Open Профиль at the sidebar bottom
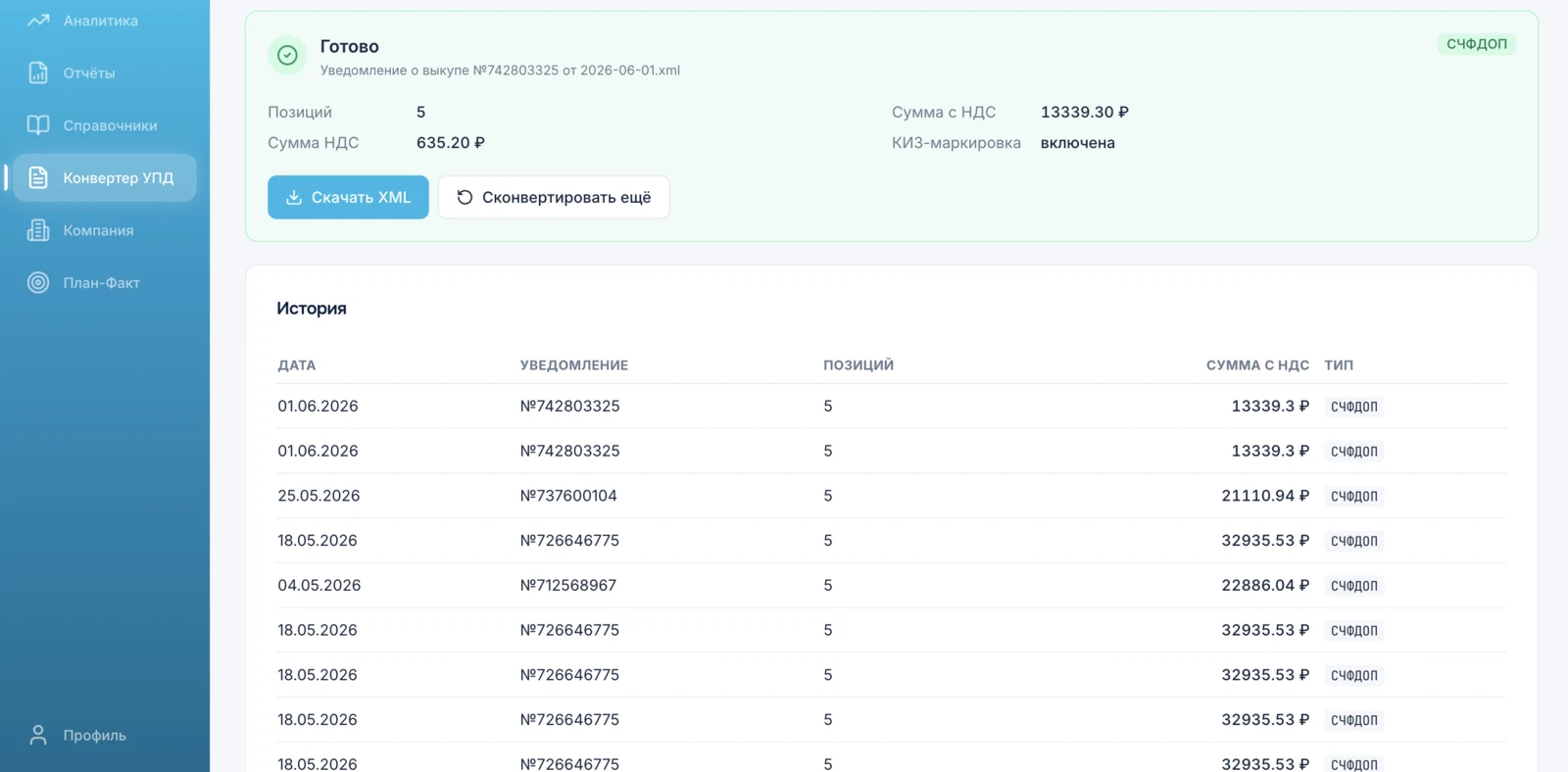The image size is (1568, 772). [x=104, y=735]
